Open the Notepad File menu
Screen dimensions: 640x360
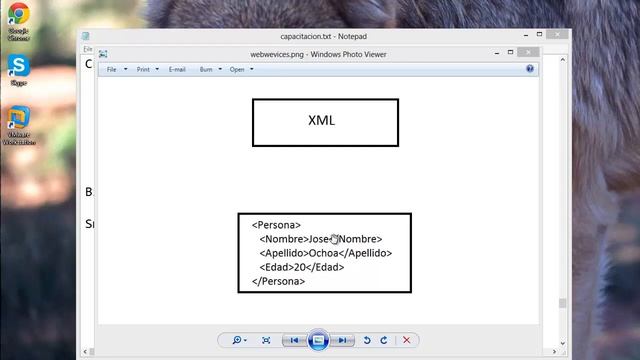coord(88,49)
